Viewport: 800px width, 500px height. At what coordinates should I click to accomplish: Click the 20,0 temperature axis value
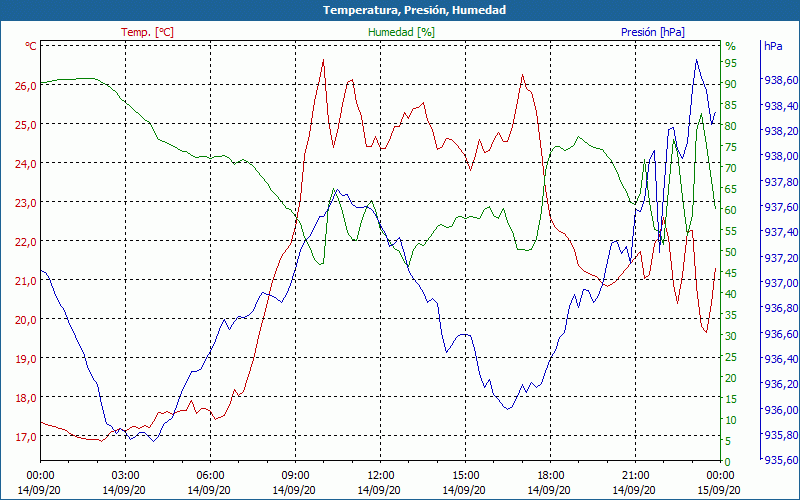point(26,320)
